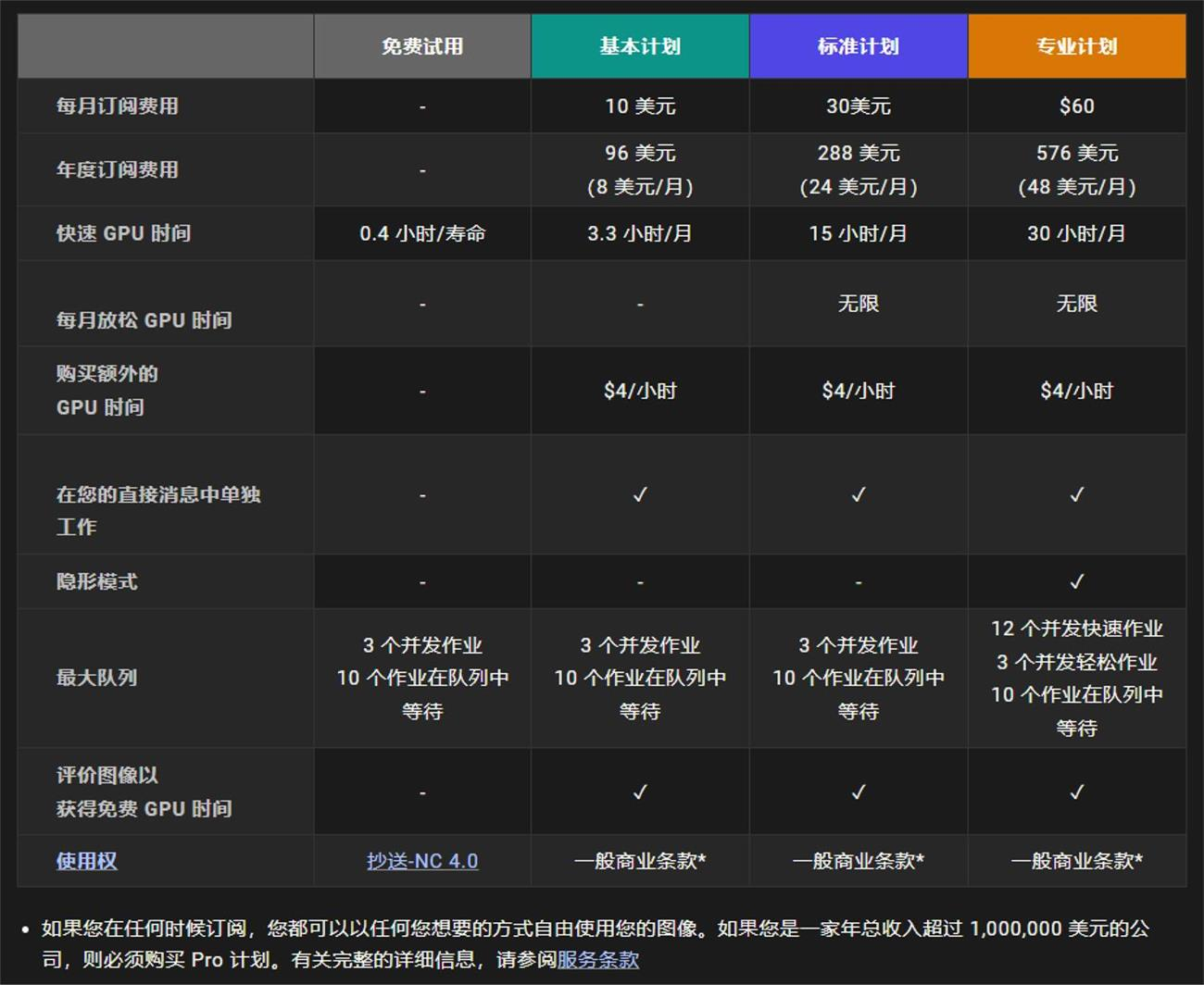
Task: Click 评价图像 checkmark under 标准计划
Action: 859,792
